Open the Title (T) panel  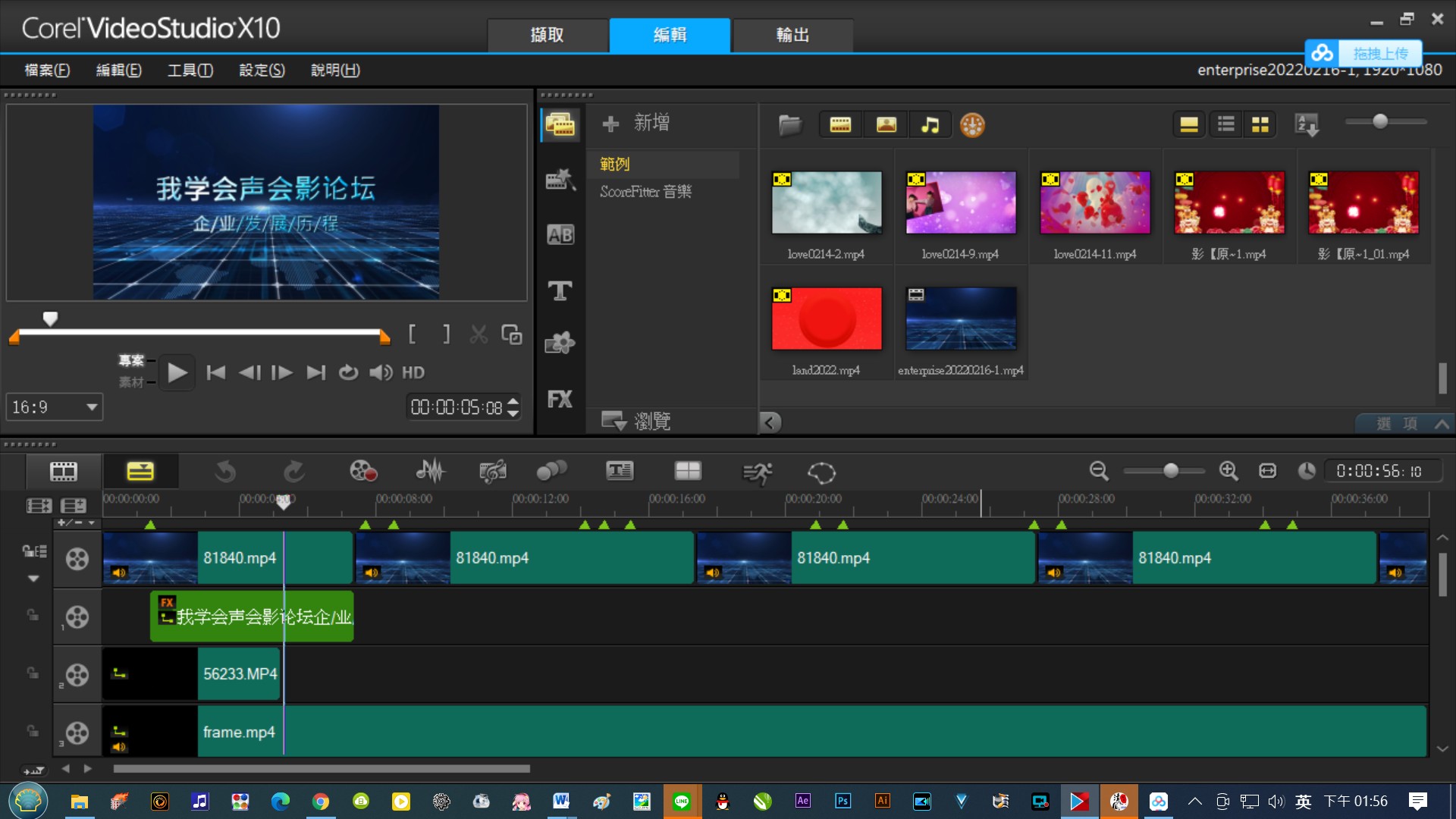tap(560, 290)
